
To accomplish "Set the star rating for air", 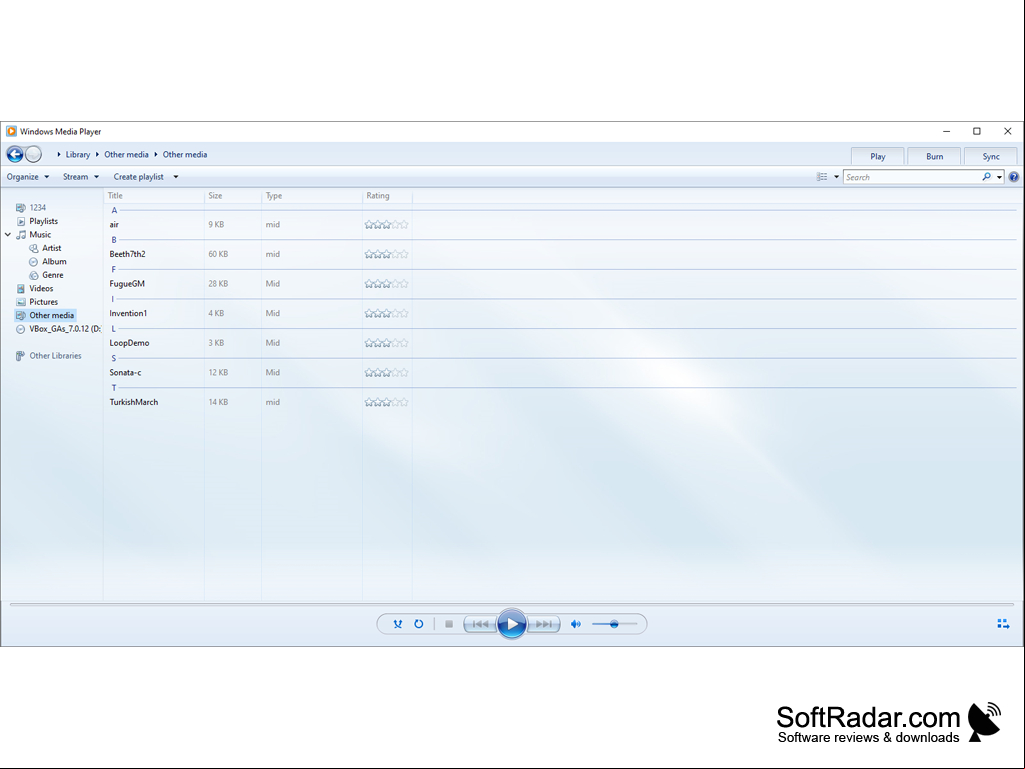I will click(386, 224).
